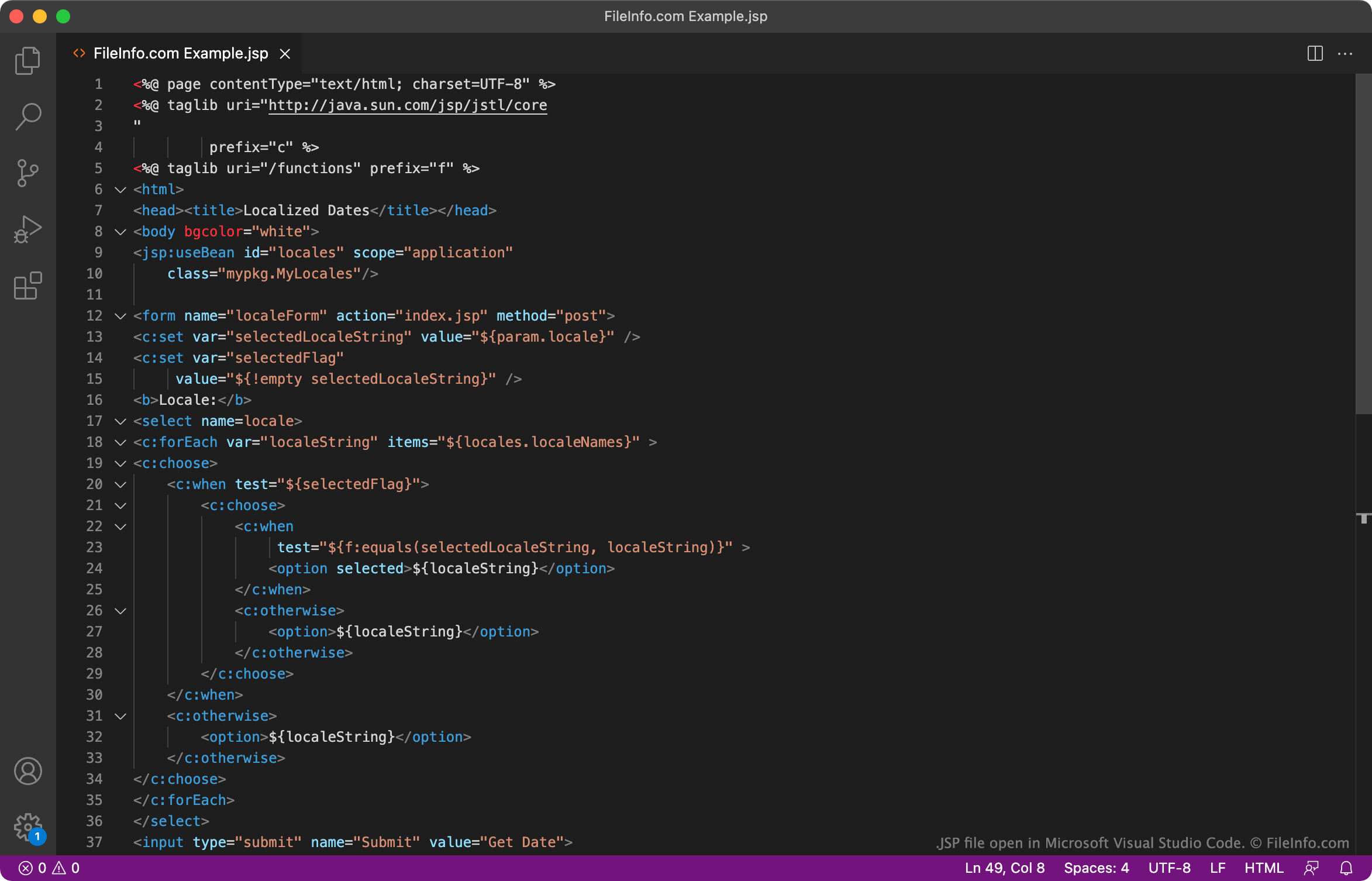Image resolution: width=1372 pixels, height=881 pixels.
Task: Click the text 'Localized Dates' on line 7
Action: 306,211
